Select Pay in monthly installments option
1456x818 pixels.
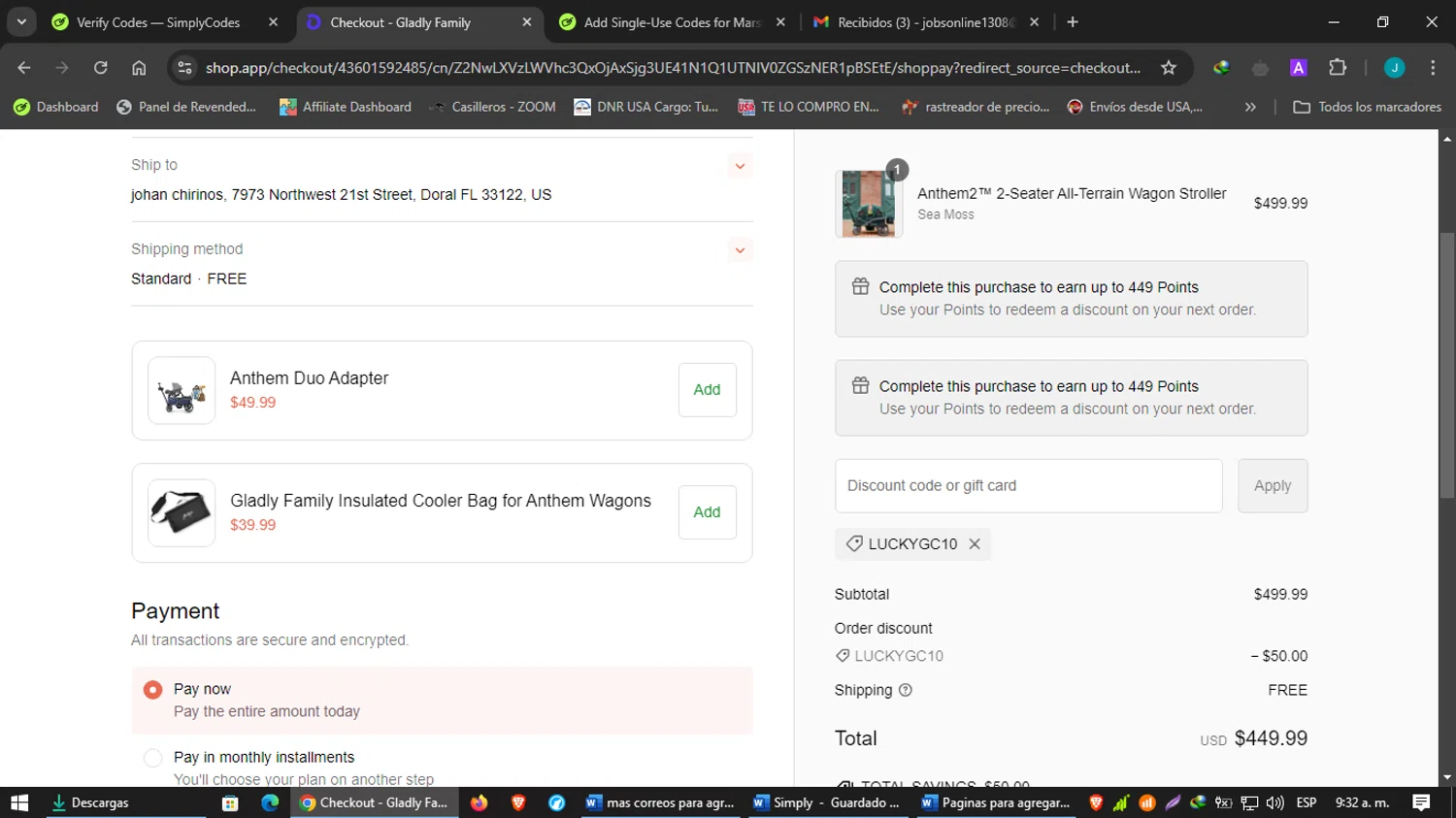(152, 758)
